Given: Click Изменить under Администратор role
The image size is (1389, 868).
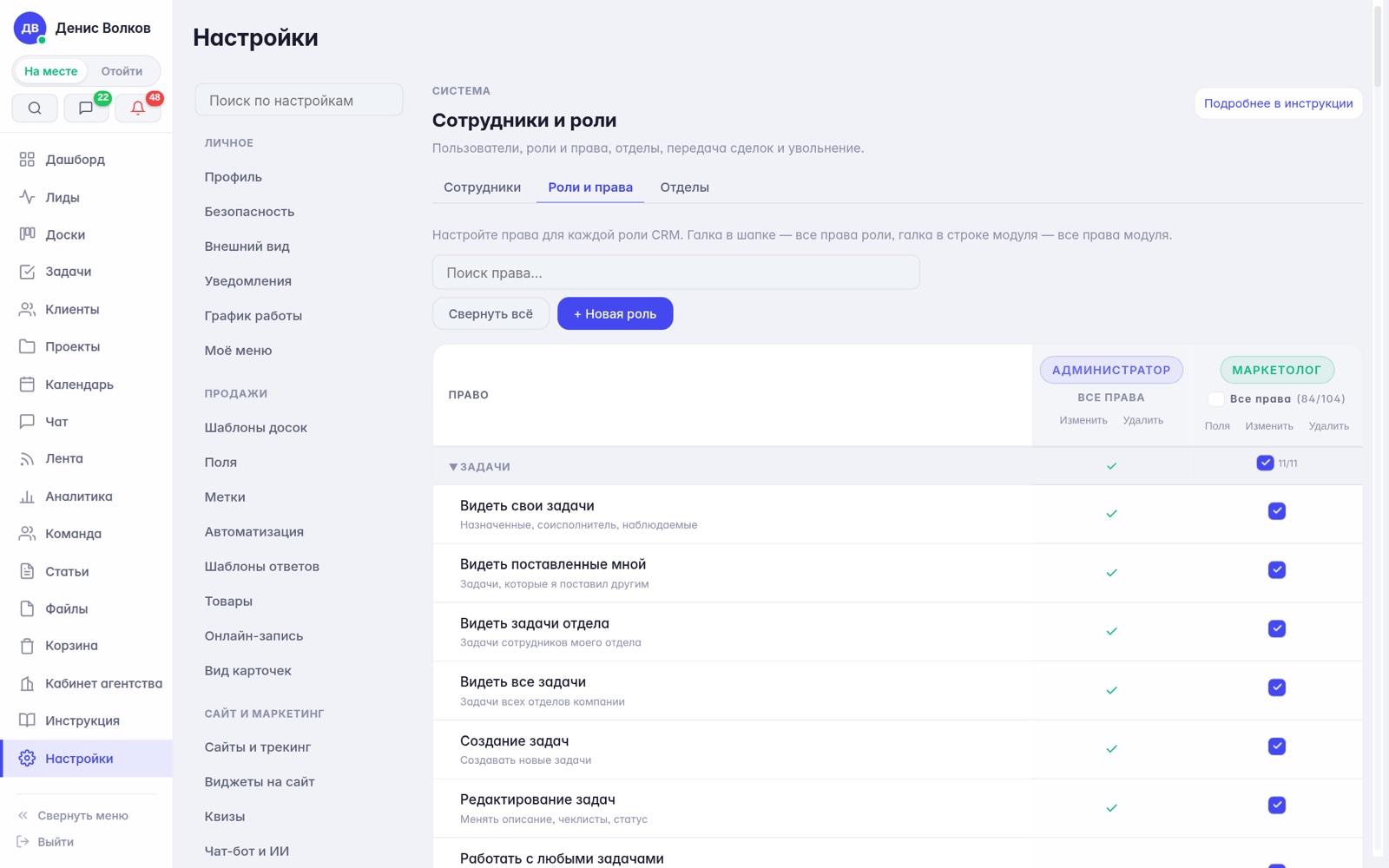Looking at the screenshot, I should [1083, 420].
